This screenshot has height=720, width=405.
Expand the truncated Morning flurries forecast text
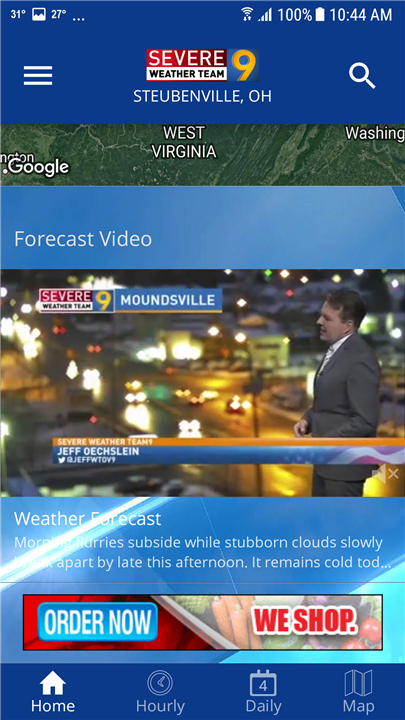(202, 552)
